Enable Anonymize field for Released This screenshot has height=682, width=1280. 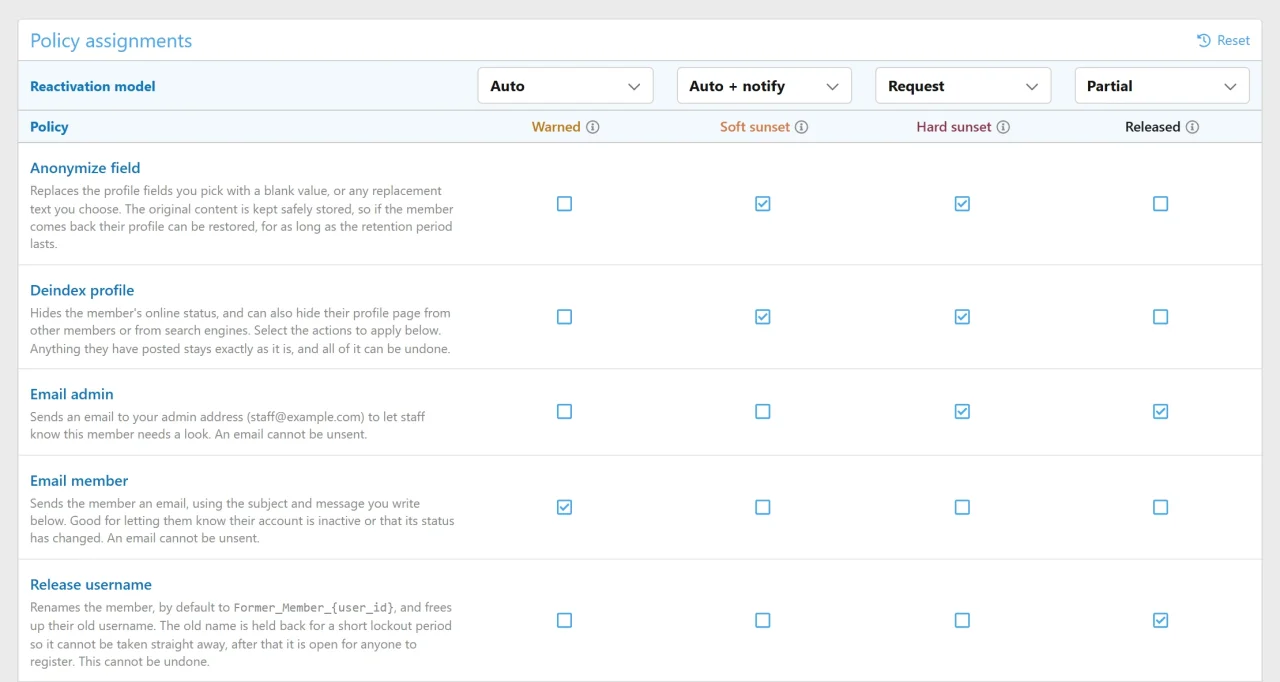pos(1160,204)
